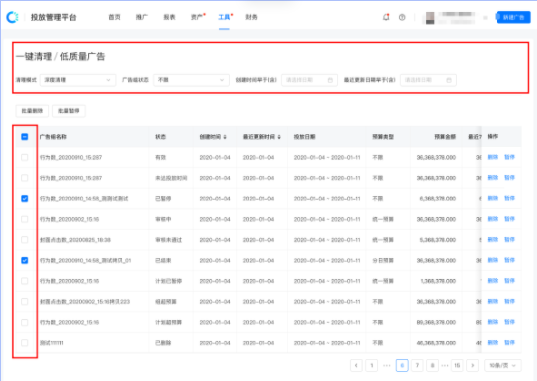Image resolution: width=537 pixels, height=381 pixels.
Task: Open the 财务 nav tab
Action: click(251, 17)
